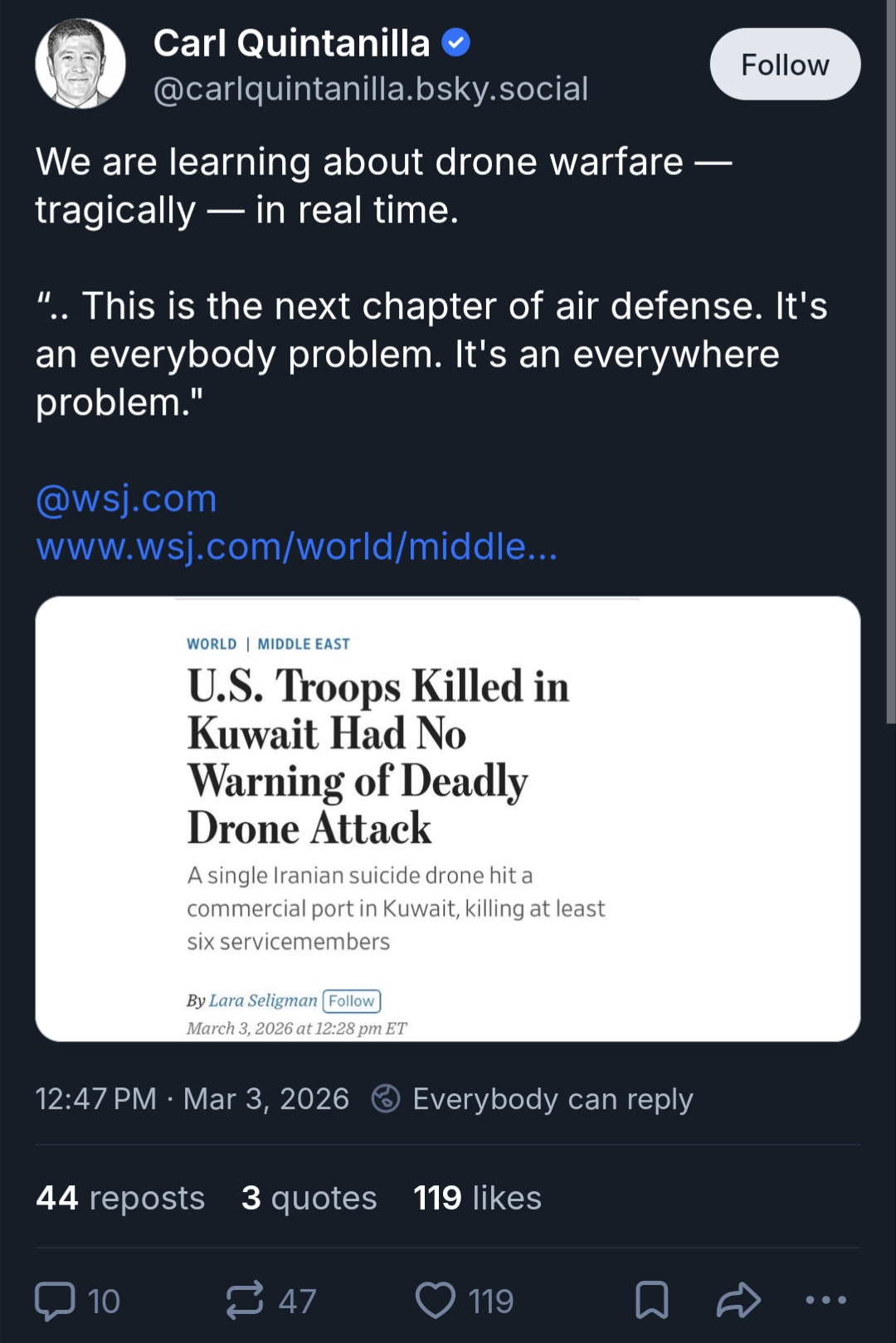The width and height of the screenshot is (896, 1343).
Task: Open the @wsj.com mention
Action: 126,499
